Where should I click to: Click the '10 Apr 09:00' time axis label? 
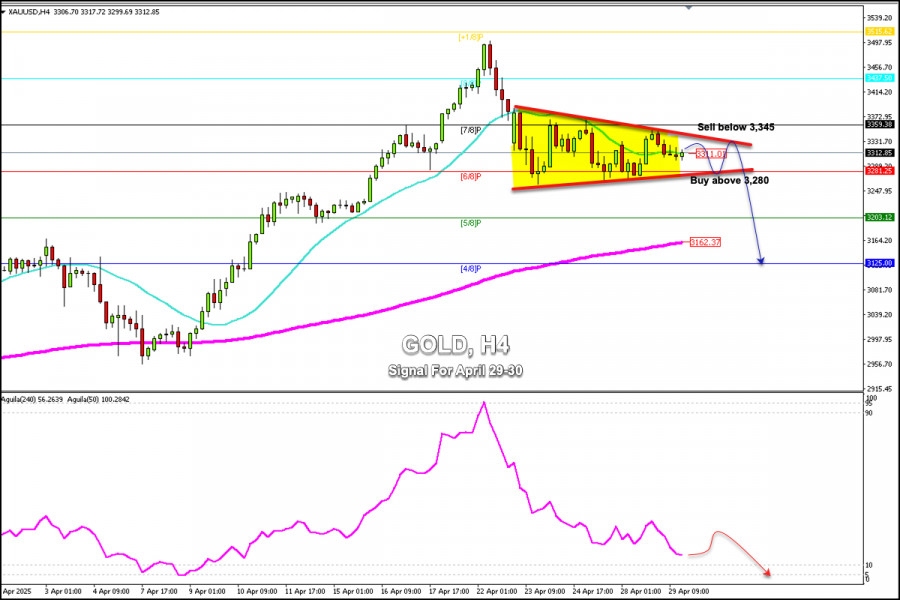point(257,591)
